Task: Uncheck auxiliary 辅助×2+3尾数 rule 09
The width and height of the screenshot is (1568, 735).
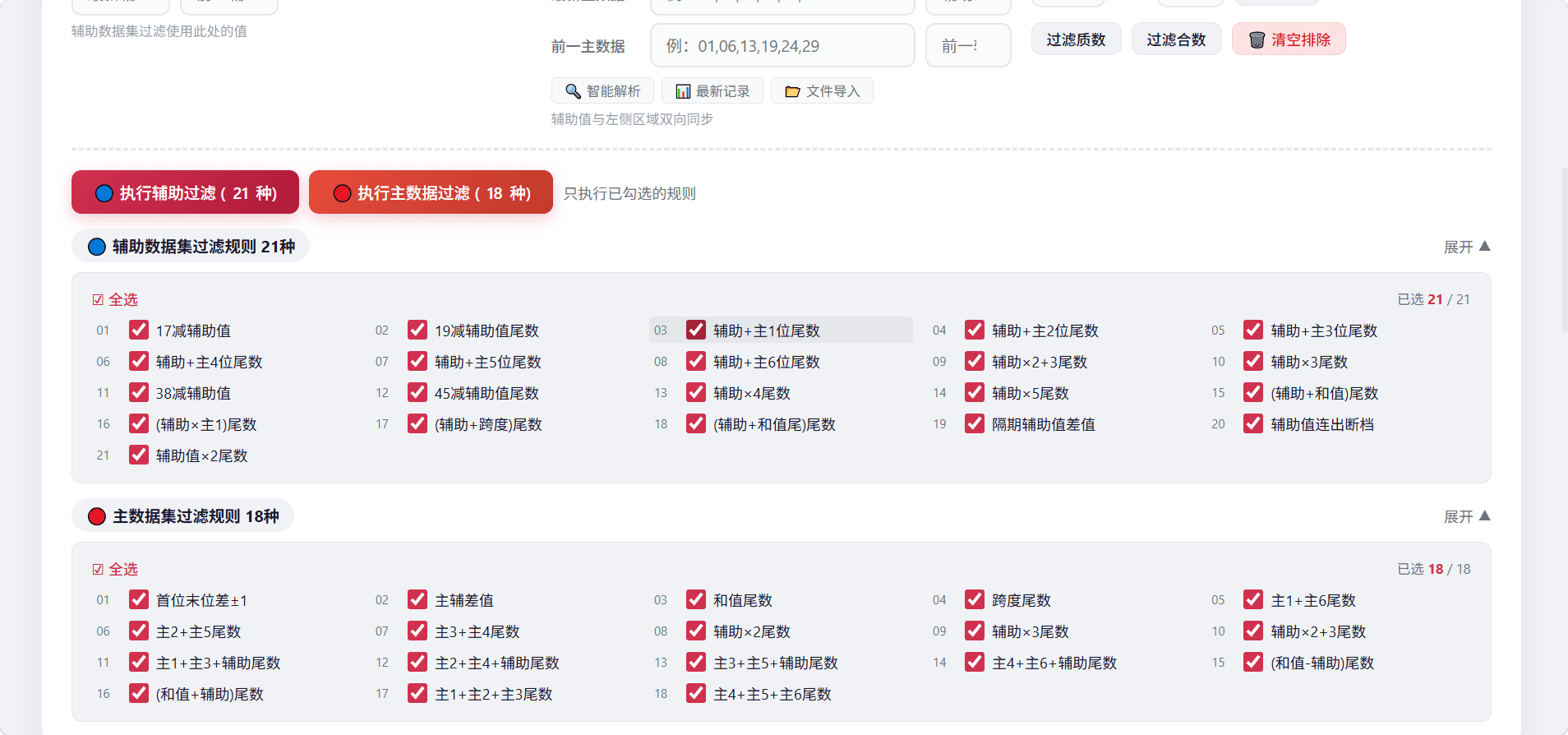Action: click(x=975, y=361)
